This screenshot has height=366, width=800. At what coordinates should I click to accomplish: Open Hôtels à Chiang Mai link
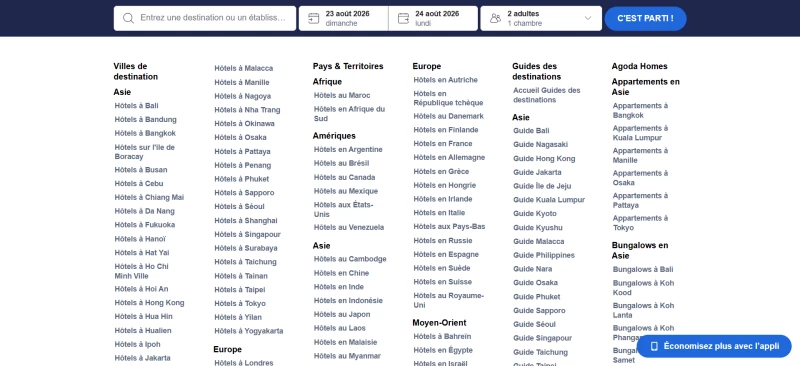[149, 198]
